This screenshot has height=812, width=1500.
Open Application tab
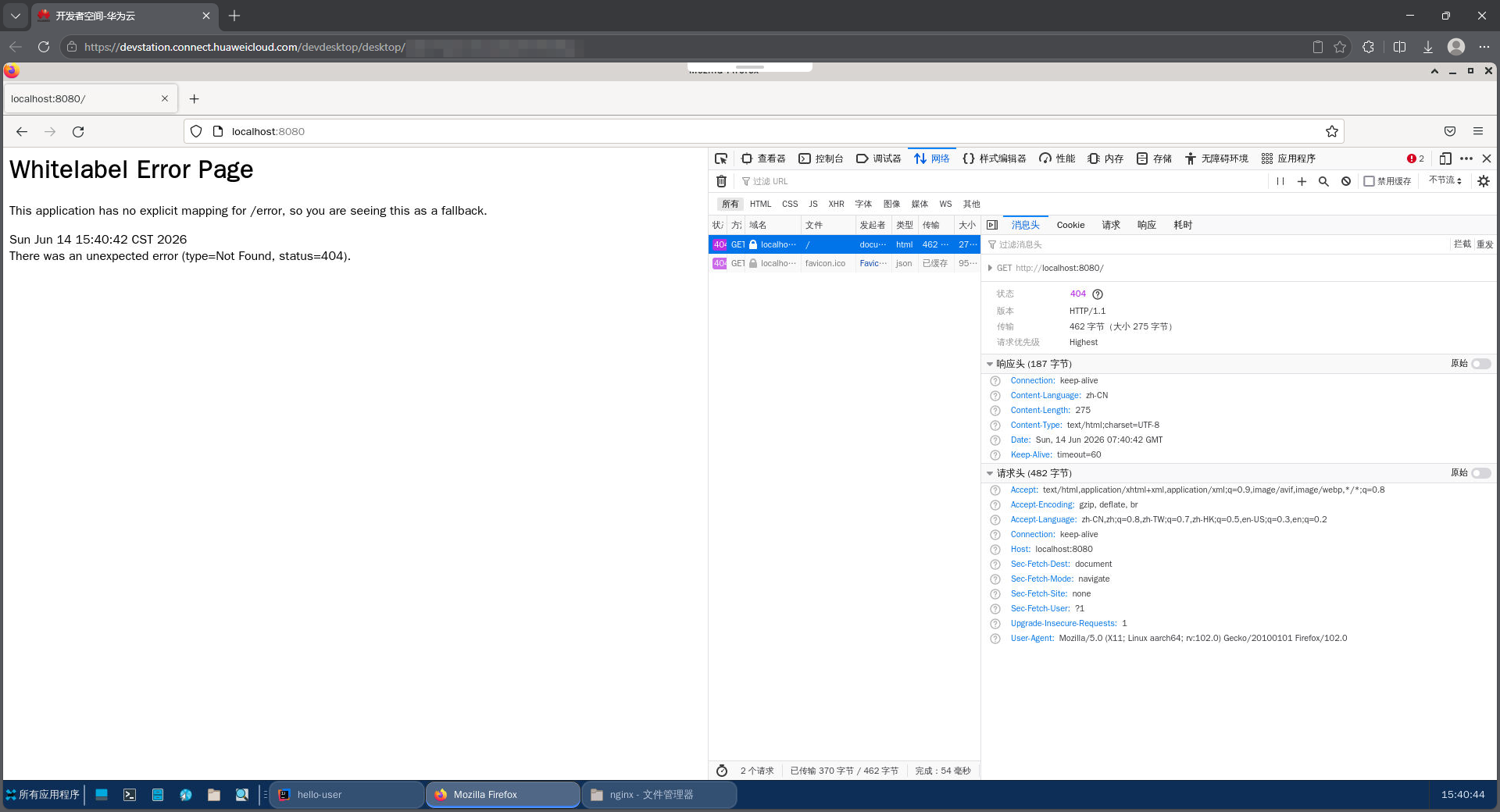(1288, 158)
